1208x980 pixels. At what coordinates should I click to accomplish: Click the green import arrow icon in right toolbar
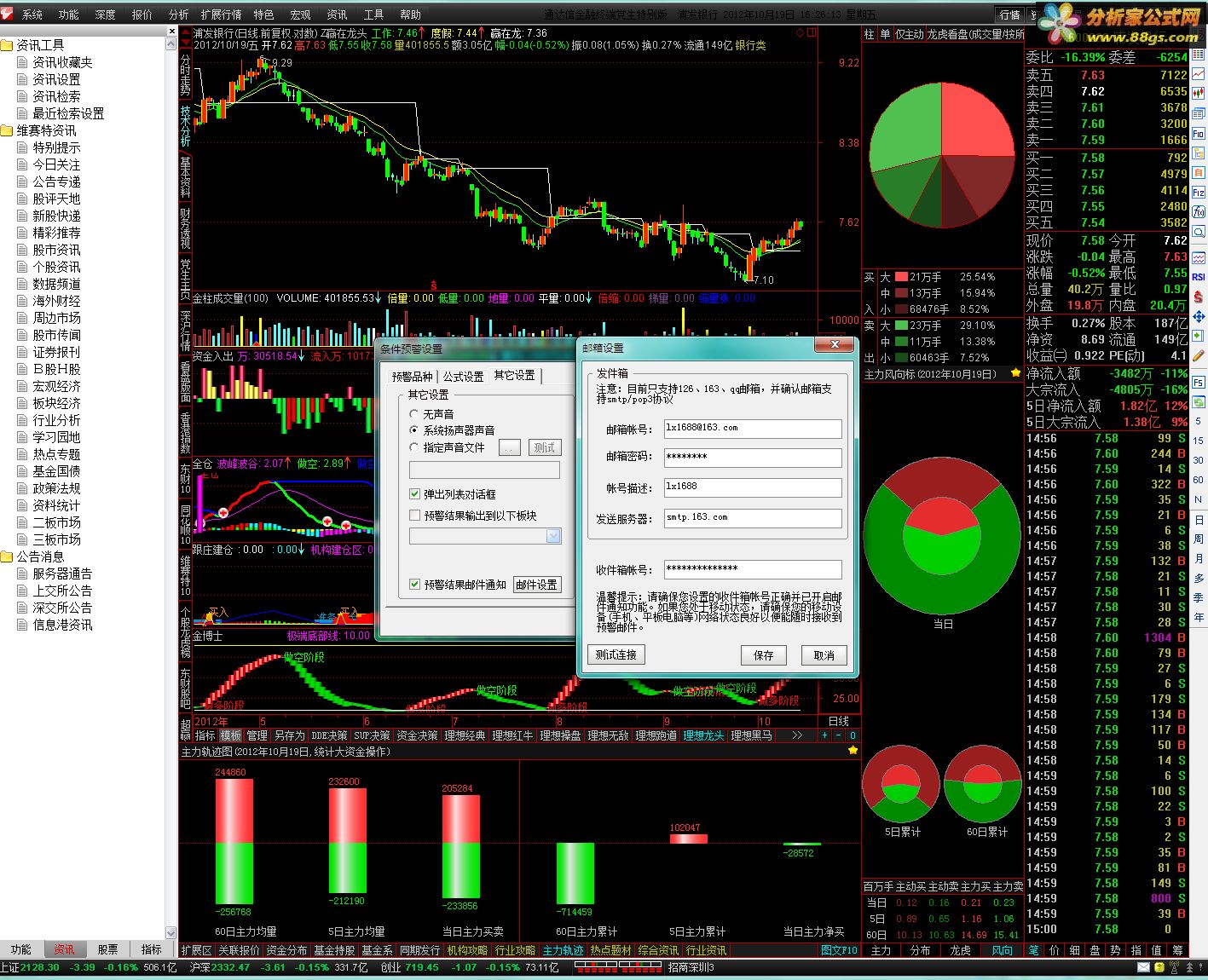tap(1199, 336)
